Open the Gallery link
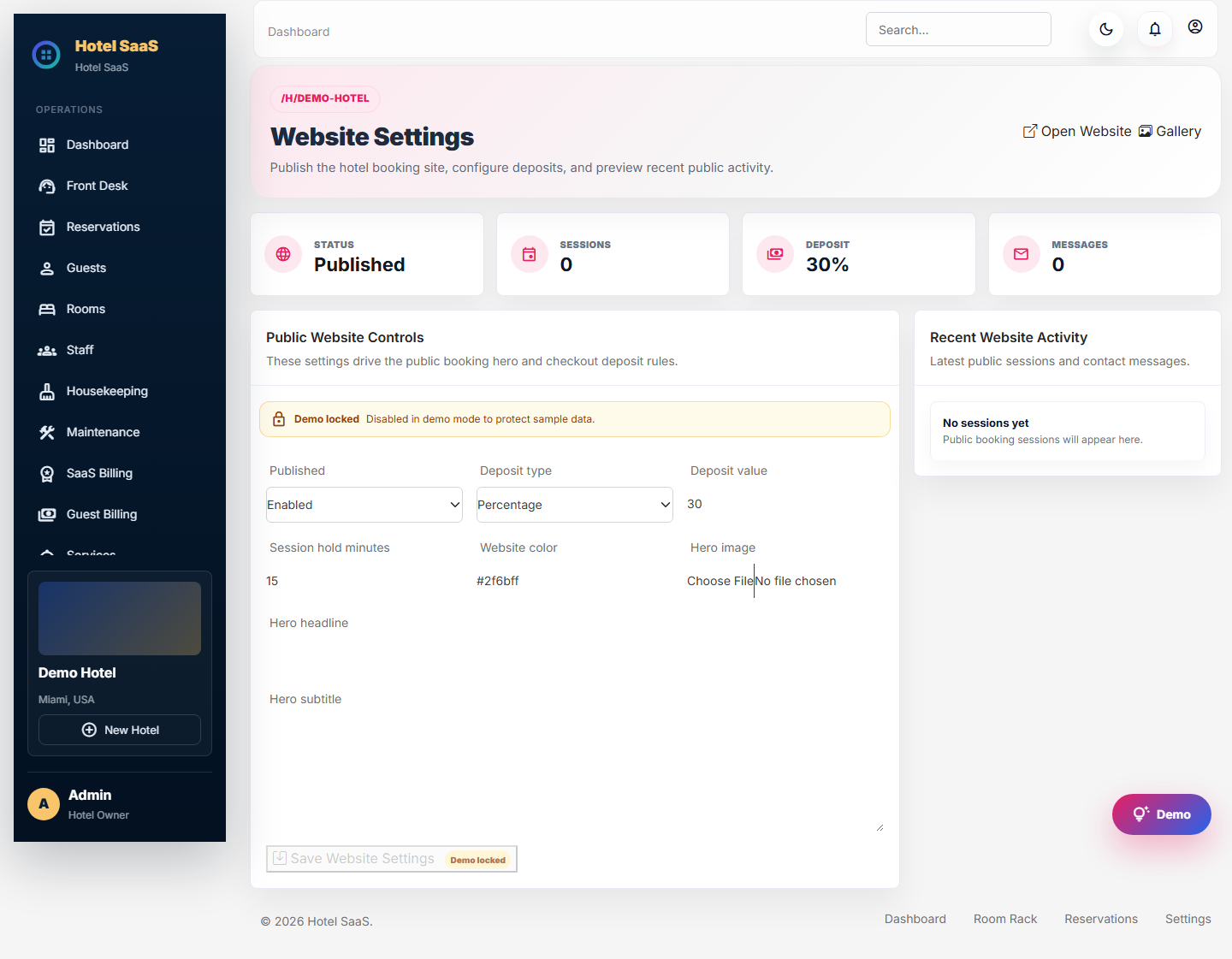The width and height of the screenshot is (1232, 959). pos(1170,132)
